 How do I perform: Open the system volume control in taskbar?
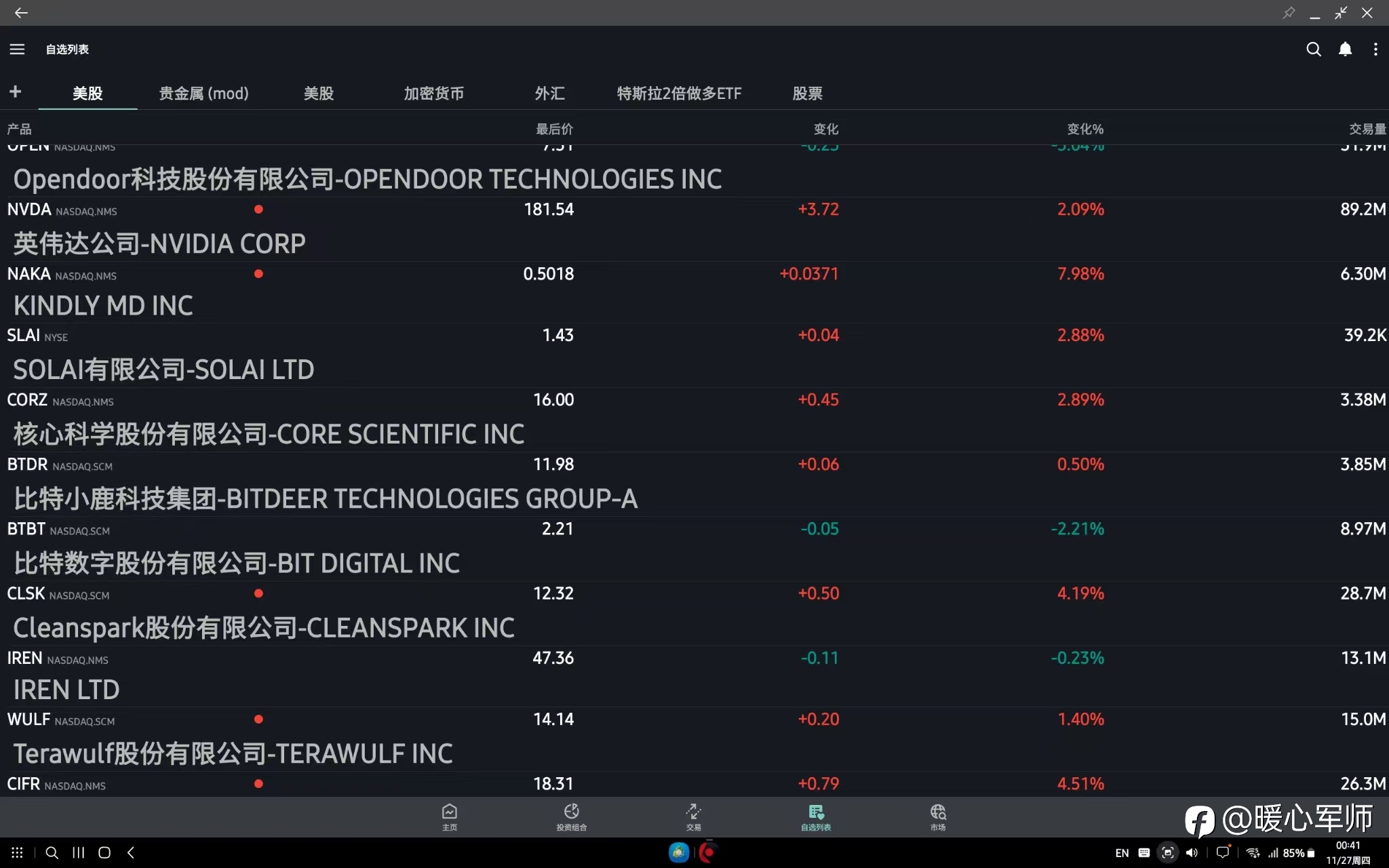(1192, 852)
